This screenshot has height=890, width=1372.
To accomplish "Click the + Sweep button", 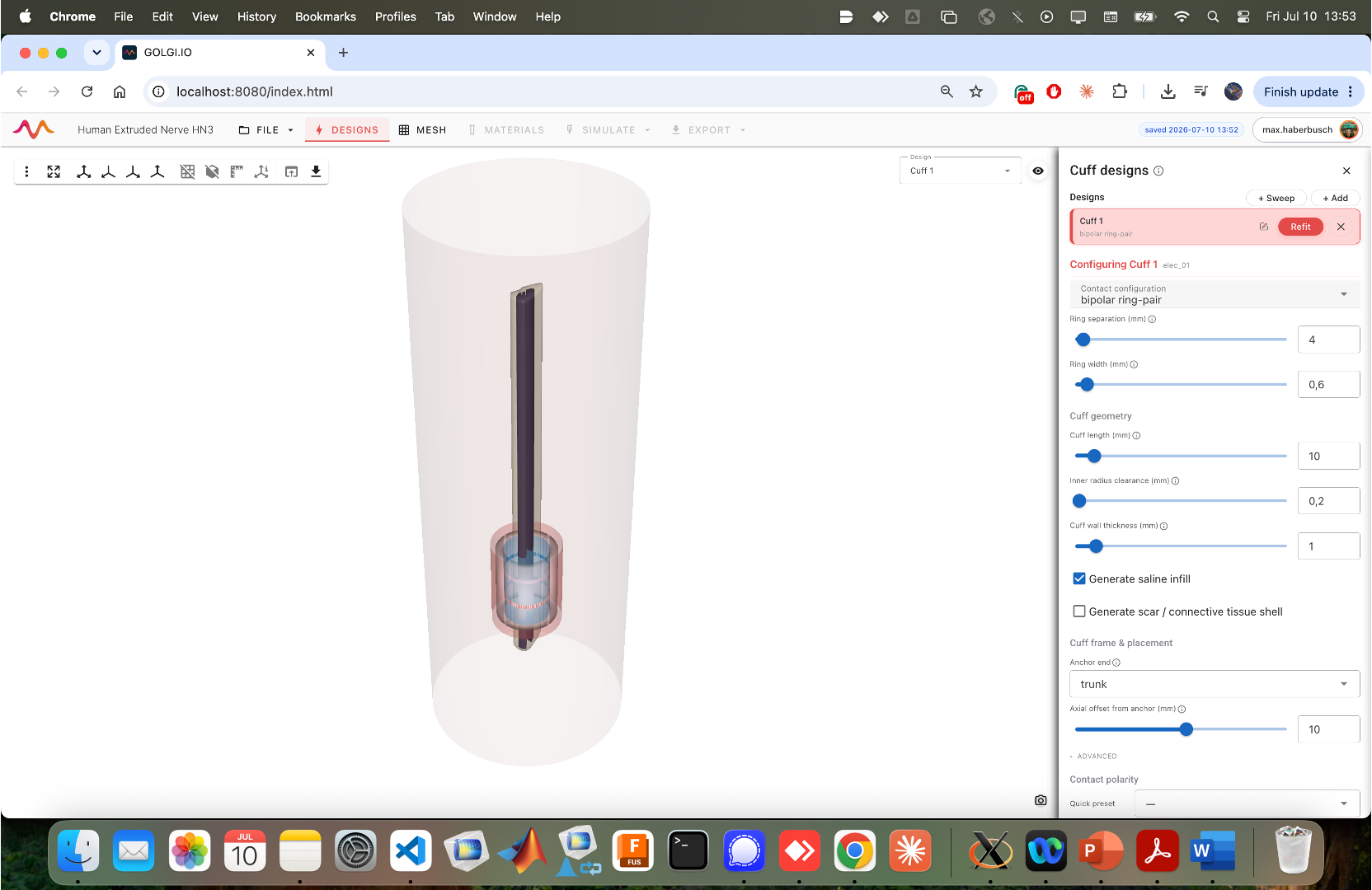I will [x=1276, y=198].
